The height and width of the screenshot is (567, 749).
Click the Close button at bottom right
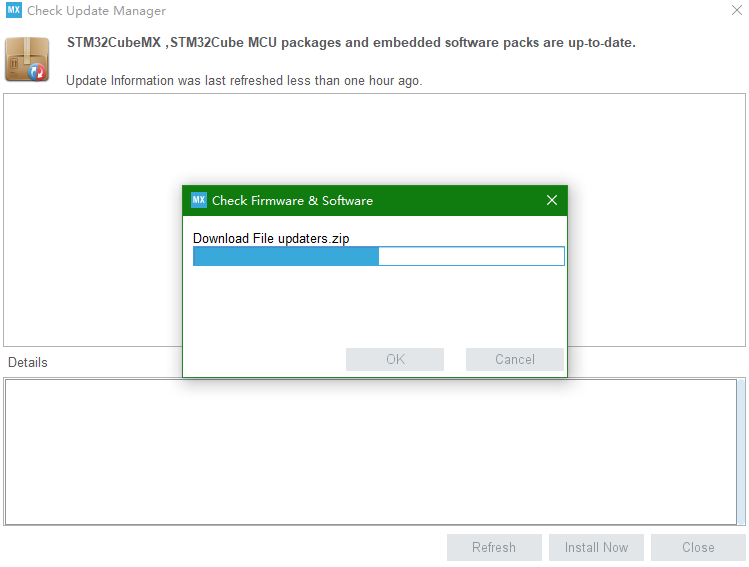coord(698,547)
